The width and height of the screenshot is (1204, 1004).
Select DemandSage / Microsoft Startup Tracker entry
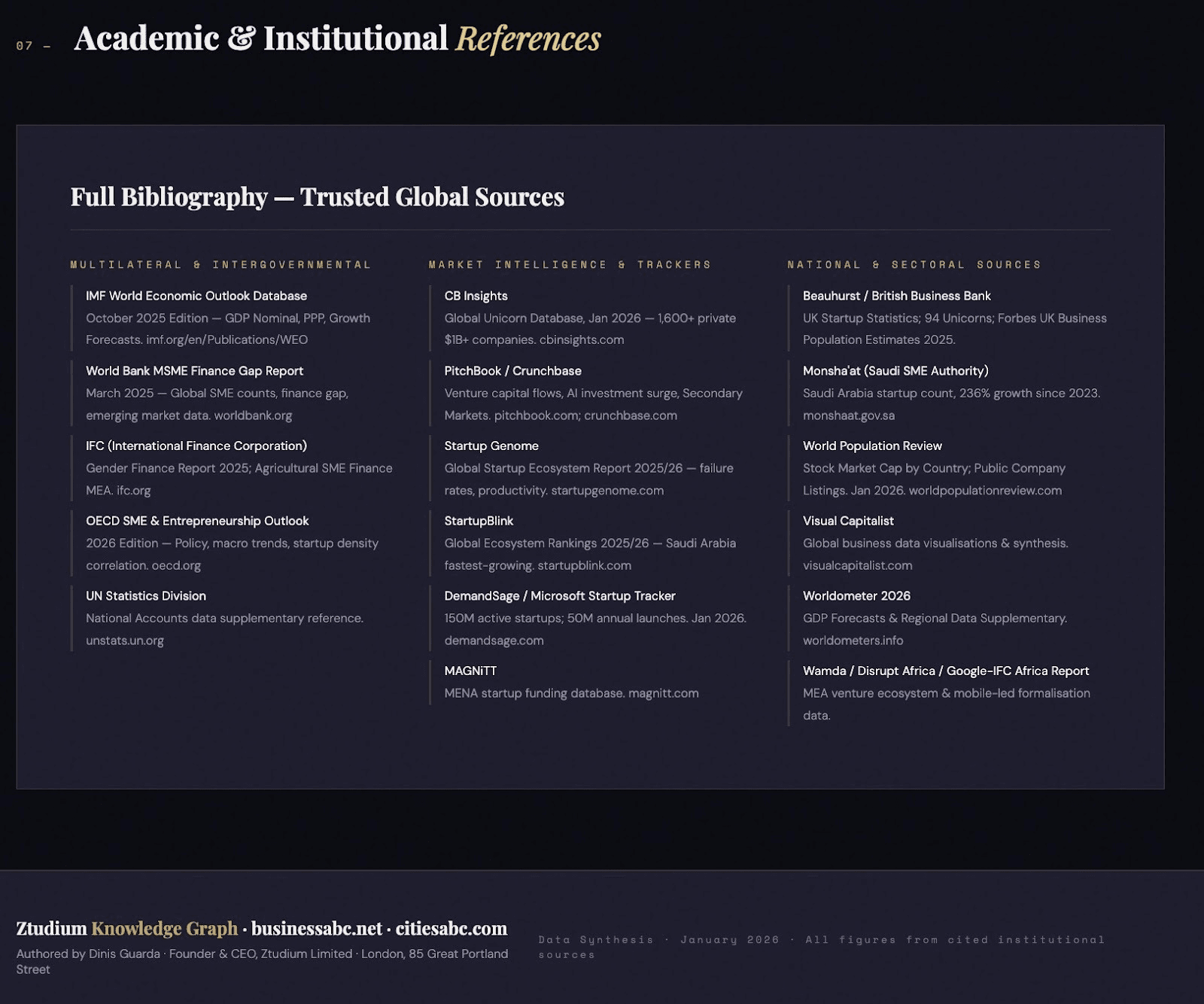coord(559,596)
